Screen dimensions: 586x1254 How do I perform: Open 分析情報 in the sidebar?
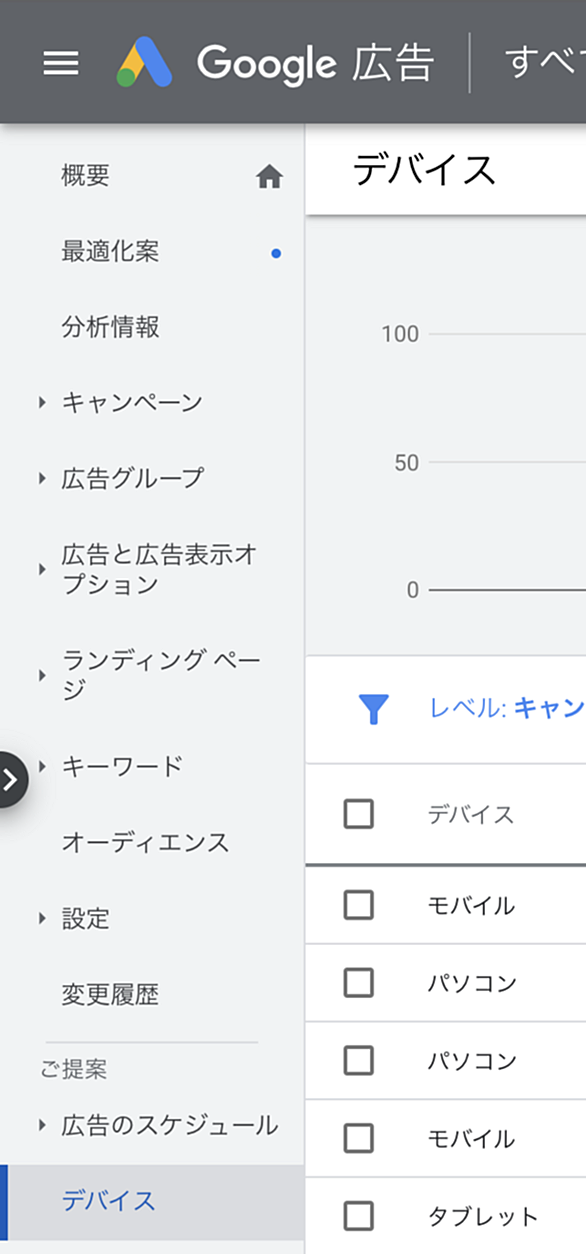point(110,327)
